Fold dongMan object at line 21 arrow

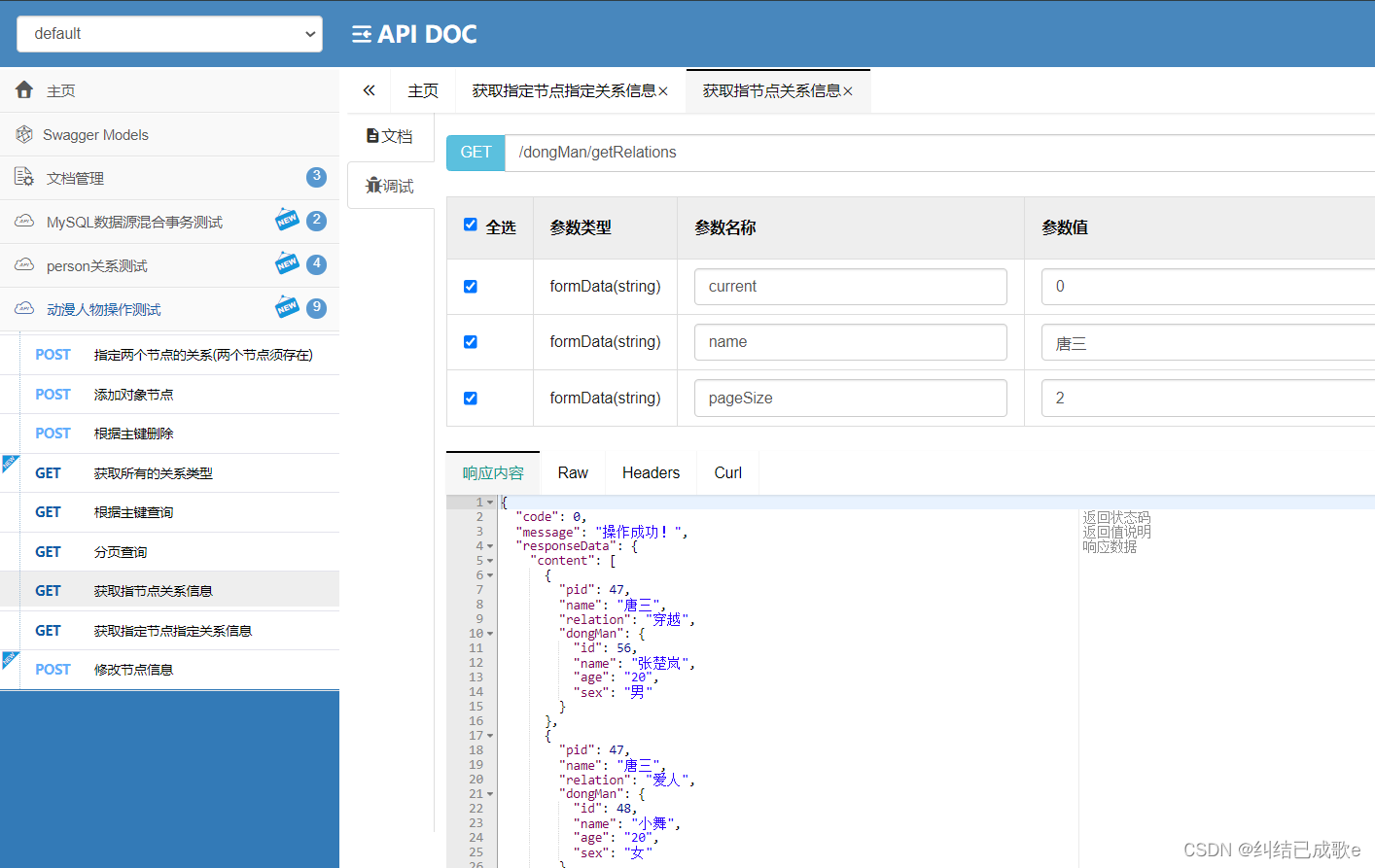coord(490,794)
